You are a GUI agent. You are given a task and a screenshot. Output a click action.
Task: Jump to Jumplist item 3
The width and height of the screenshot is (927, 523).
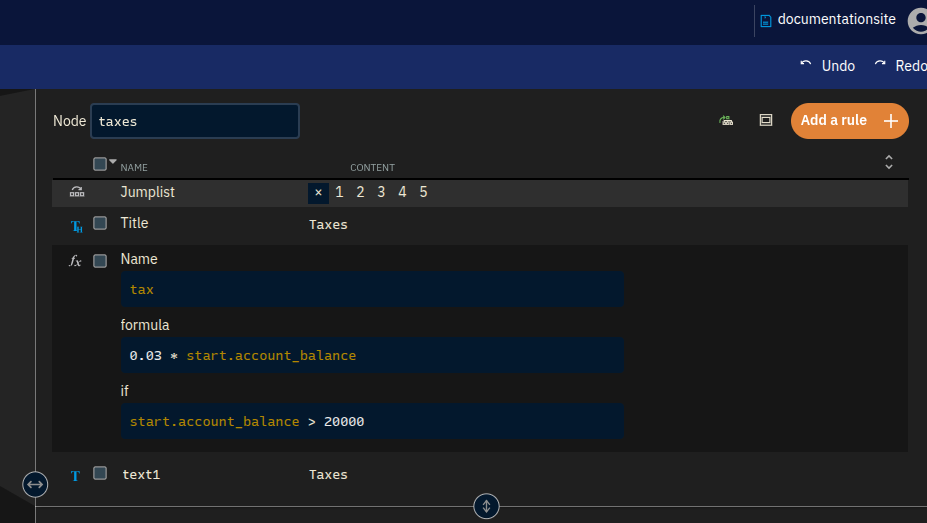[x=381, y=192]
